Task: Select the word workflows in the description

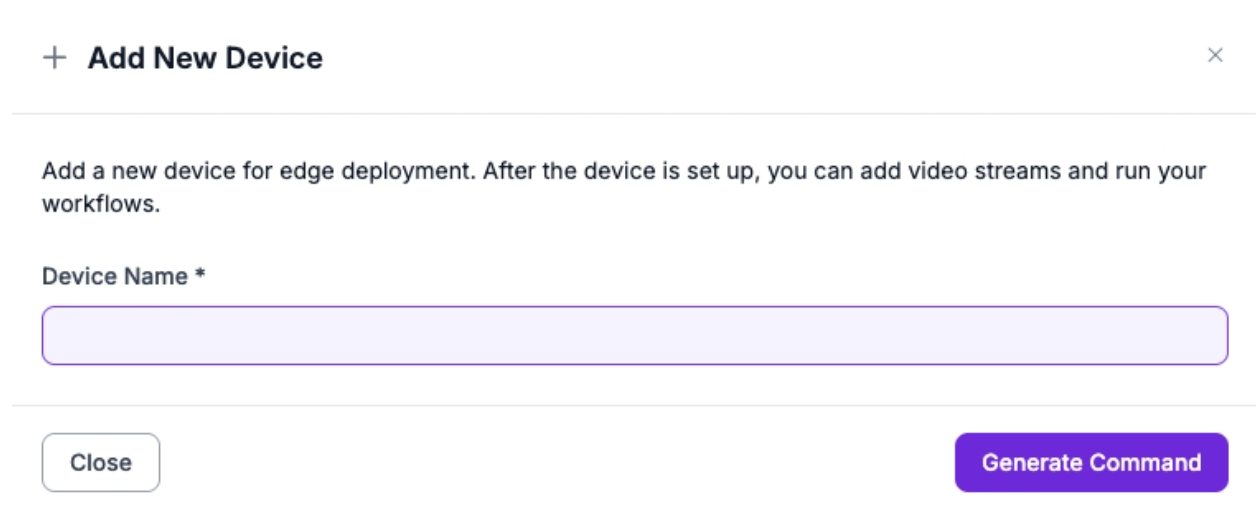Action: (99, 205)
